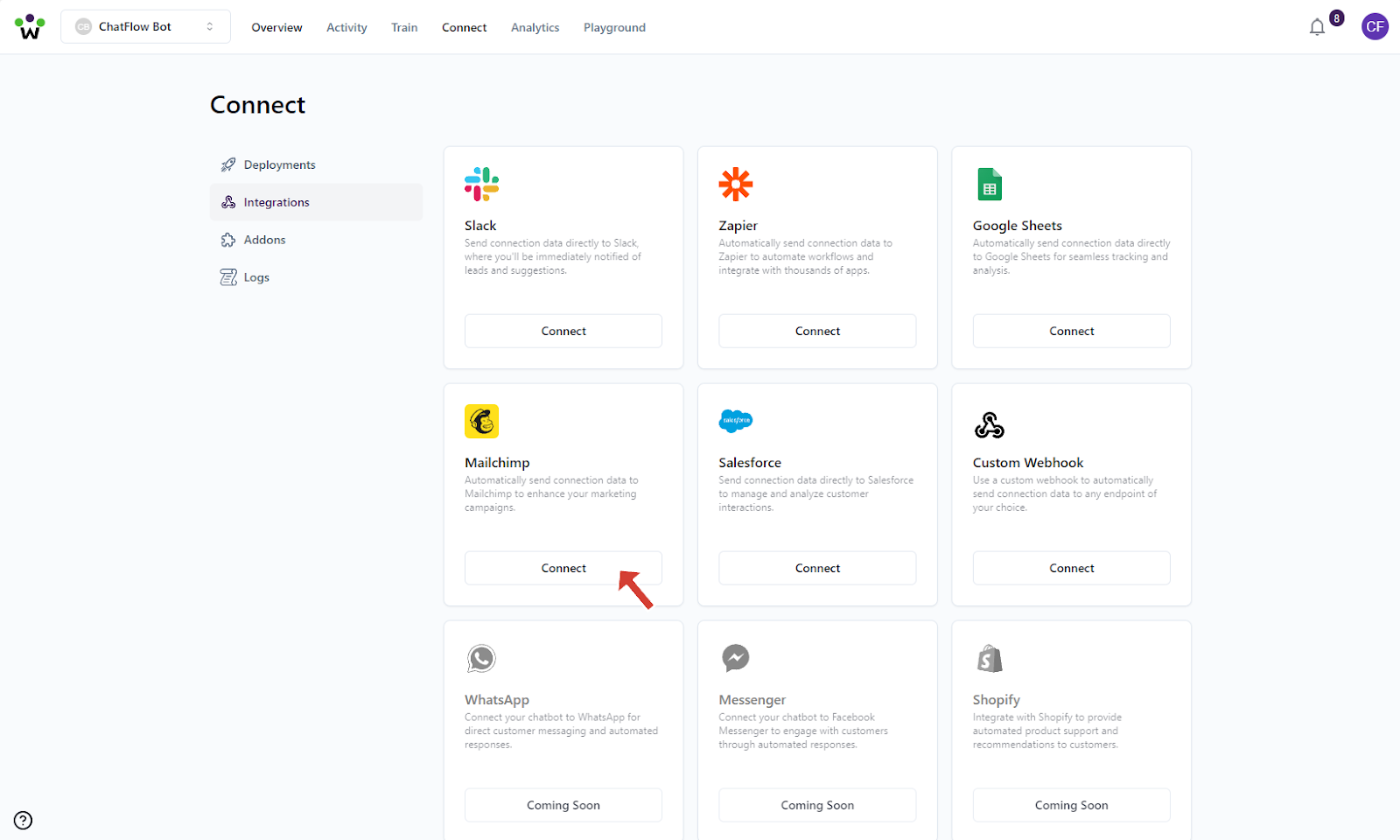Click the Shopify bag icon

990,659
